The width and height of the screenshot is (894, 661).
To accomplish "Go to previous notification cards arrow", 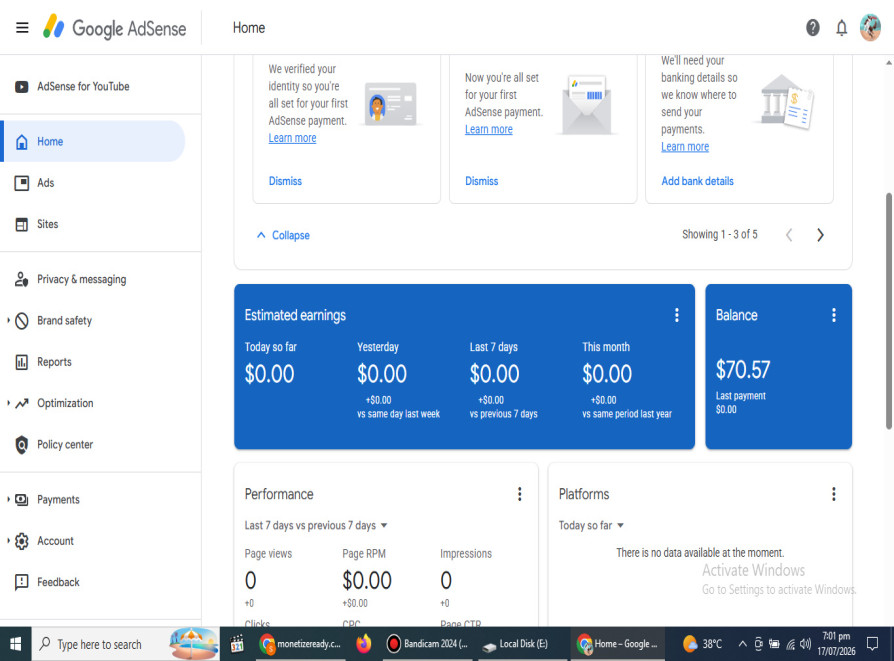I will click(789, 235).
